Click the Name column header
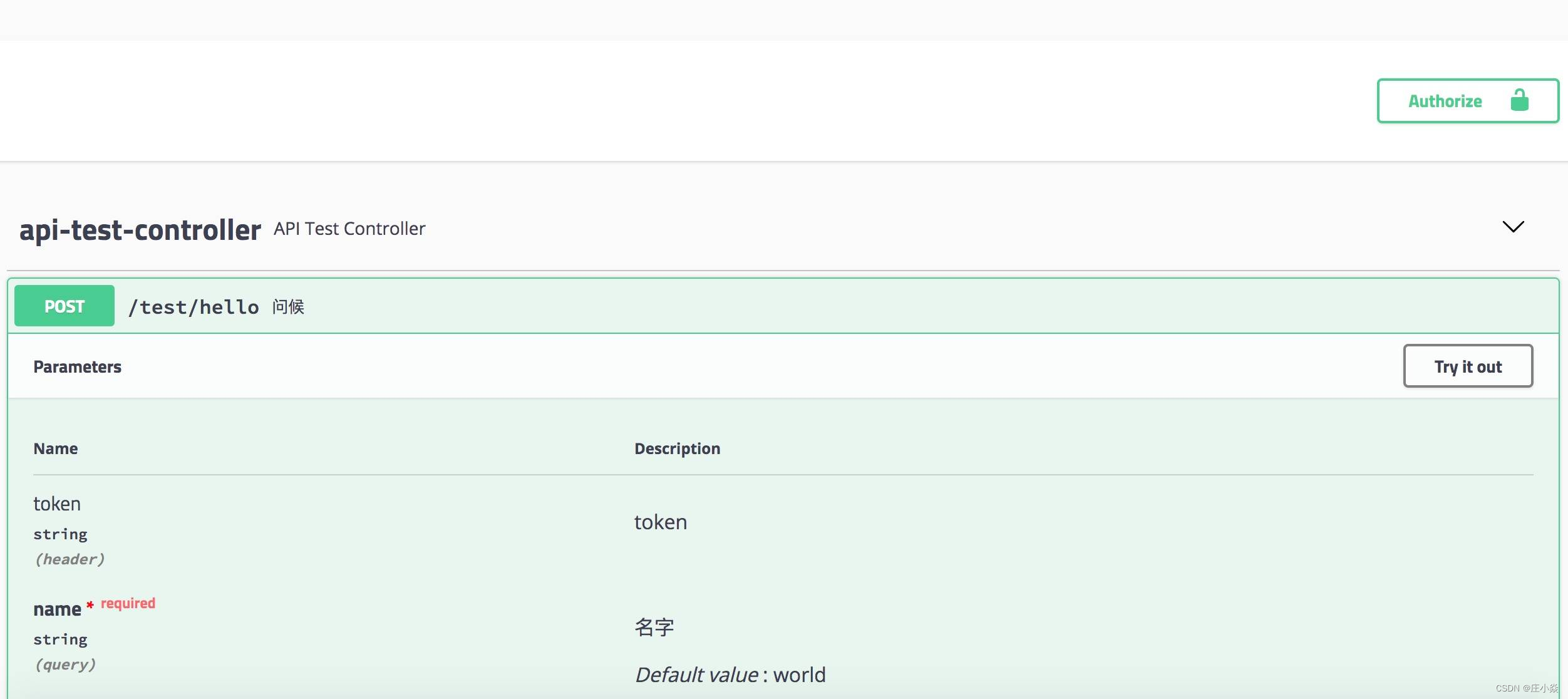 click(x=56, y=448)
